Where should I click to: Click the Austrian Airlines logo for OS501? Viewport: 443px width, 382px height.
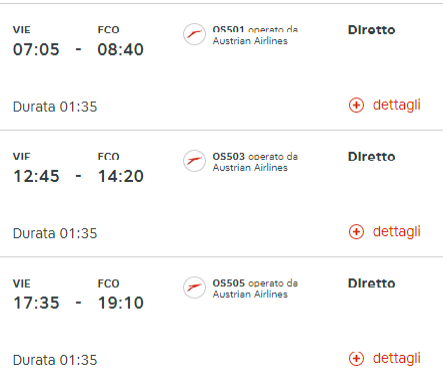coord(194,34)
